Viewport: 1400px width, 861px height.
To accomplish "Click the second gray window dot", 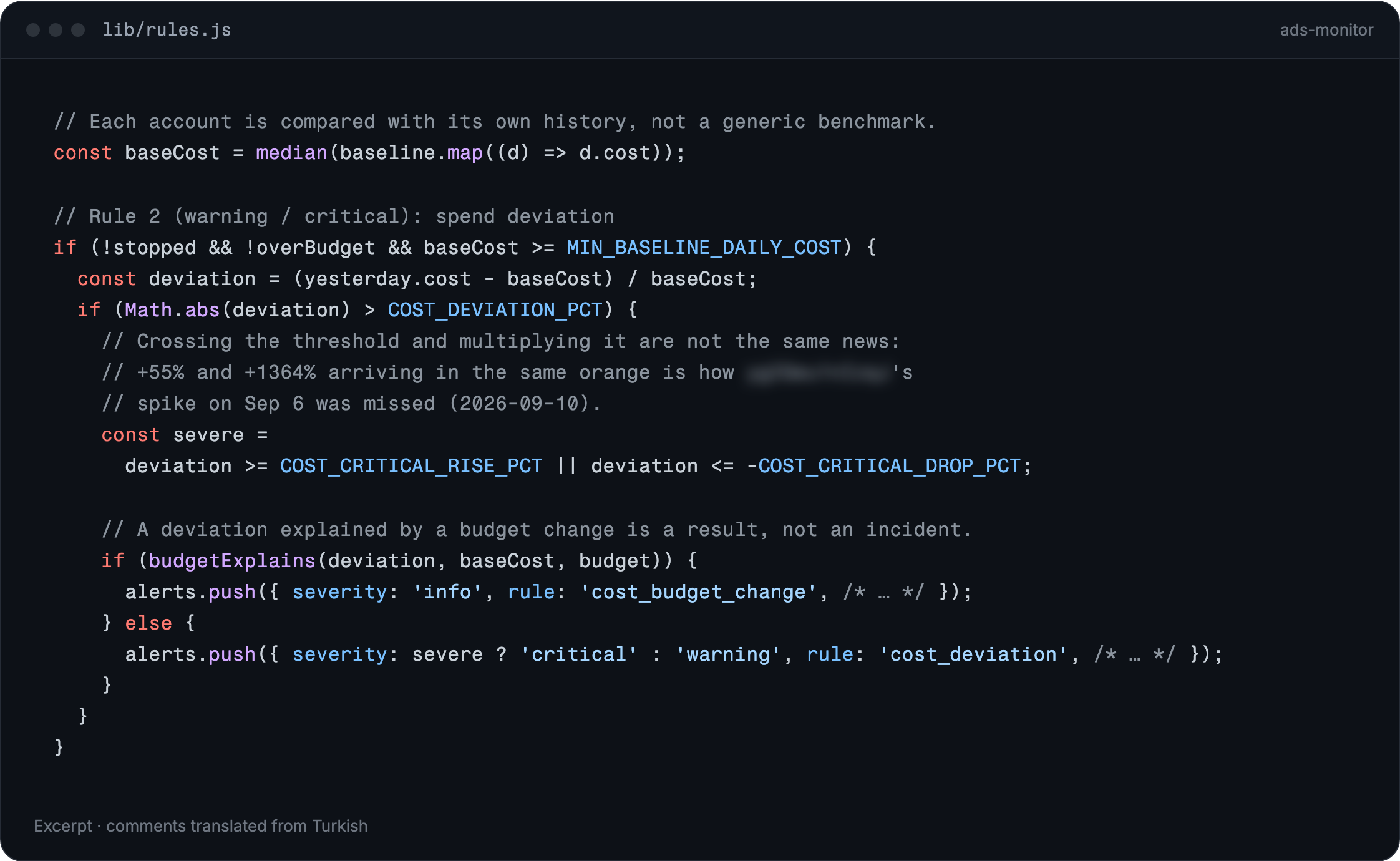I will point(56,30).
